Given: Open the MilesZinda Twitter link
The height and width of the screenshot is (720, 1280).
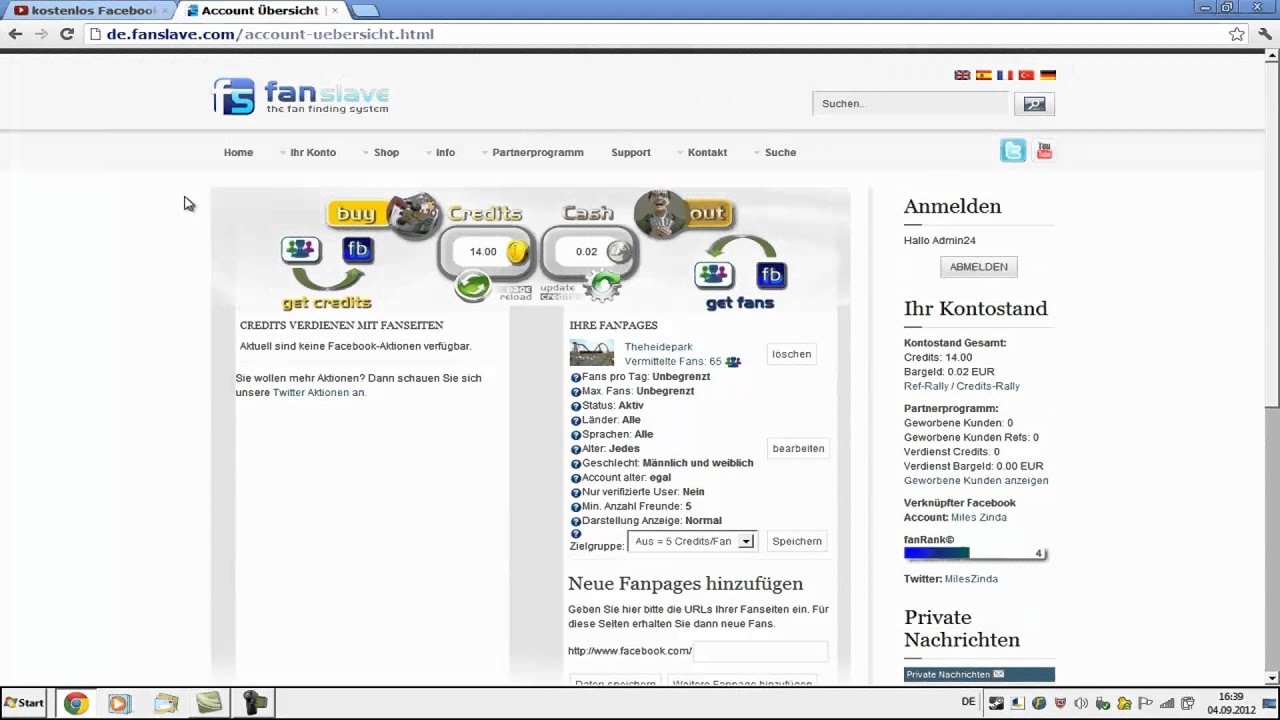Looking at the screenshot, I should point(971,579).
